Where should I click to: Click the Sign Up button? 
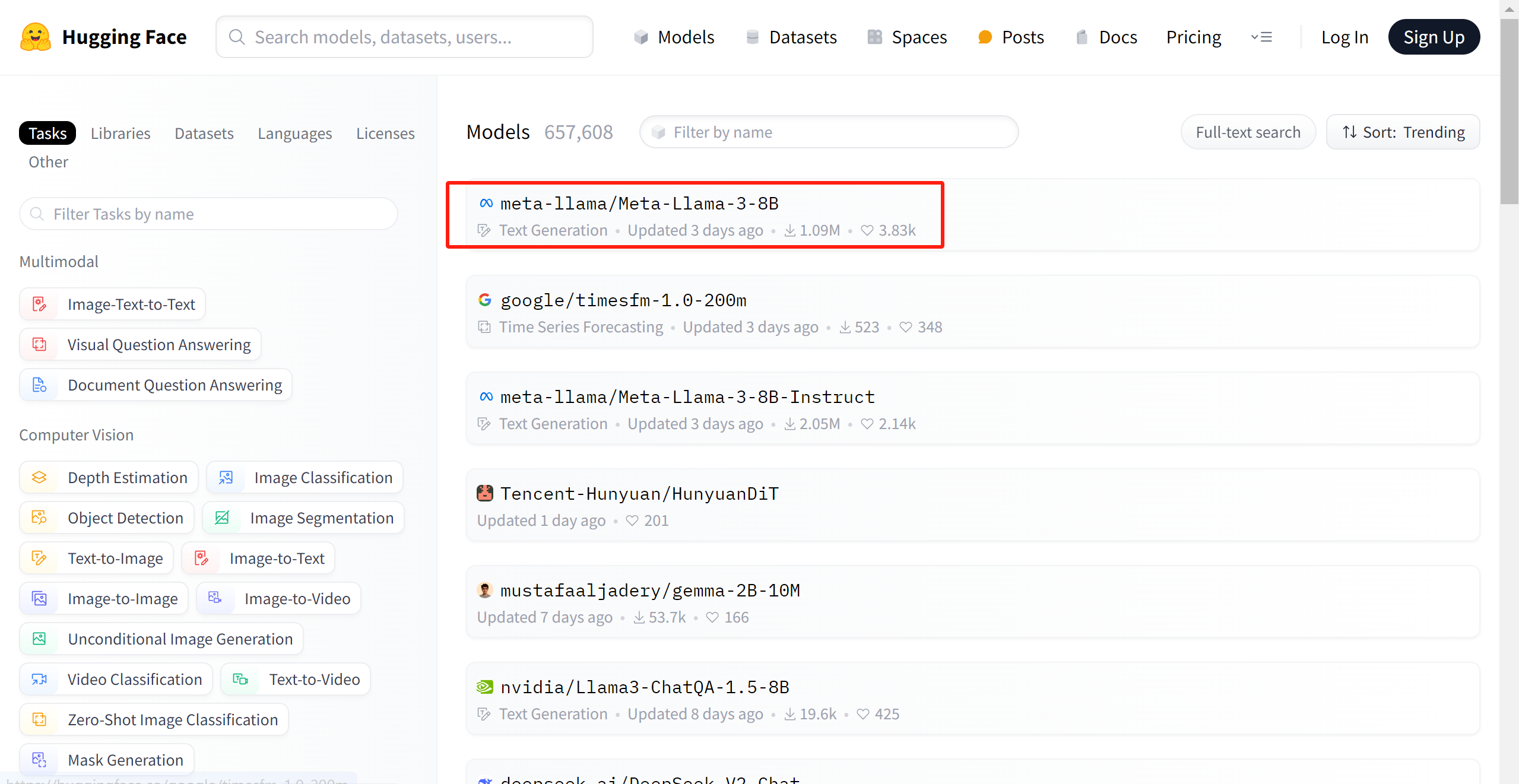pyautogui.click(x=1434, y=37)
